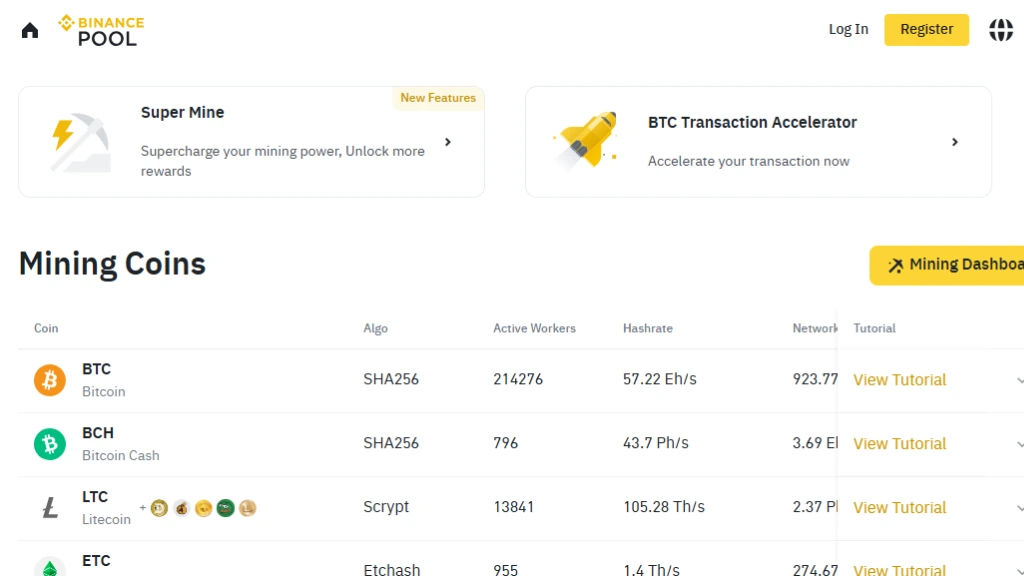
Task: Expand the LTC row chevron
Action: (1019, 507)
